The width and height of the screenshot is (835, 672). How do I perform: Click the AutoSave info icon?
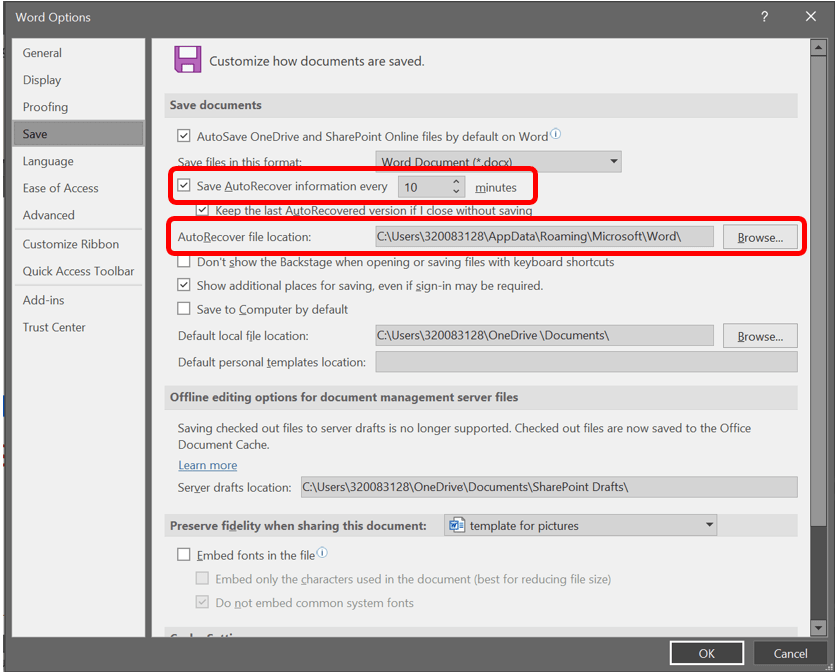(556, 135)
